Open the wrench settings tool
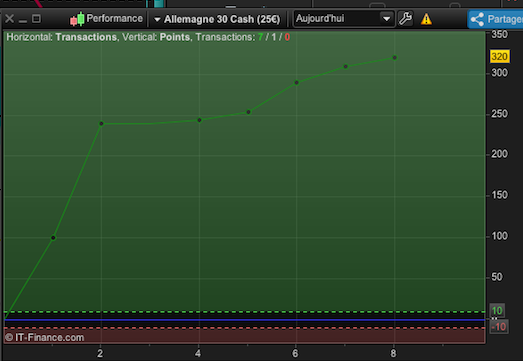Viewport: 523px width, 361px height. click(405, 19)
